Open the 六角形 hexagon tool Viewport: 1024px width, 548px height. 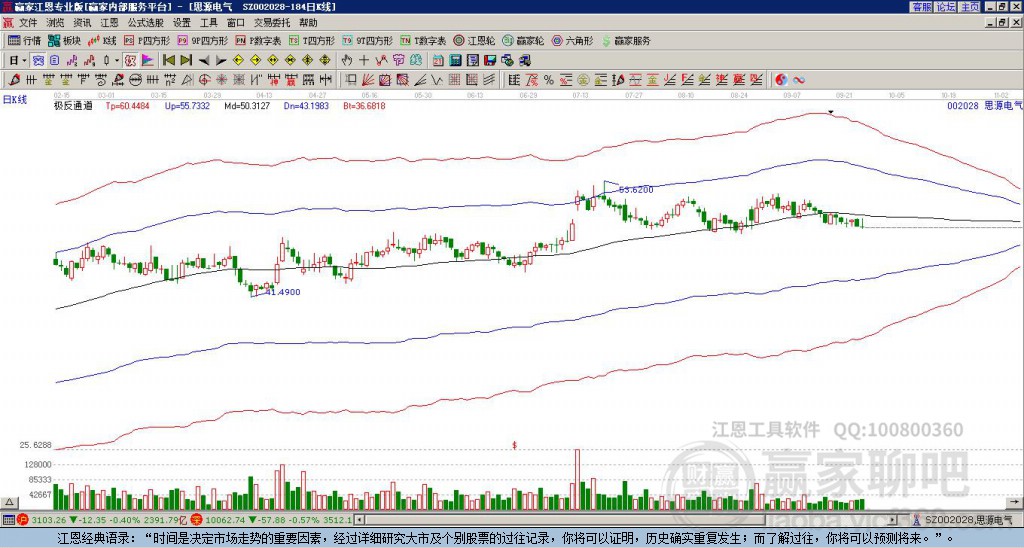pos(573,40)
